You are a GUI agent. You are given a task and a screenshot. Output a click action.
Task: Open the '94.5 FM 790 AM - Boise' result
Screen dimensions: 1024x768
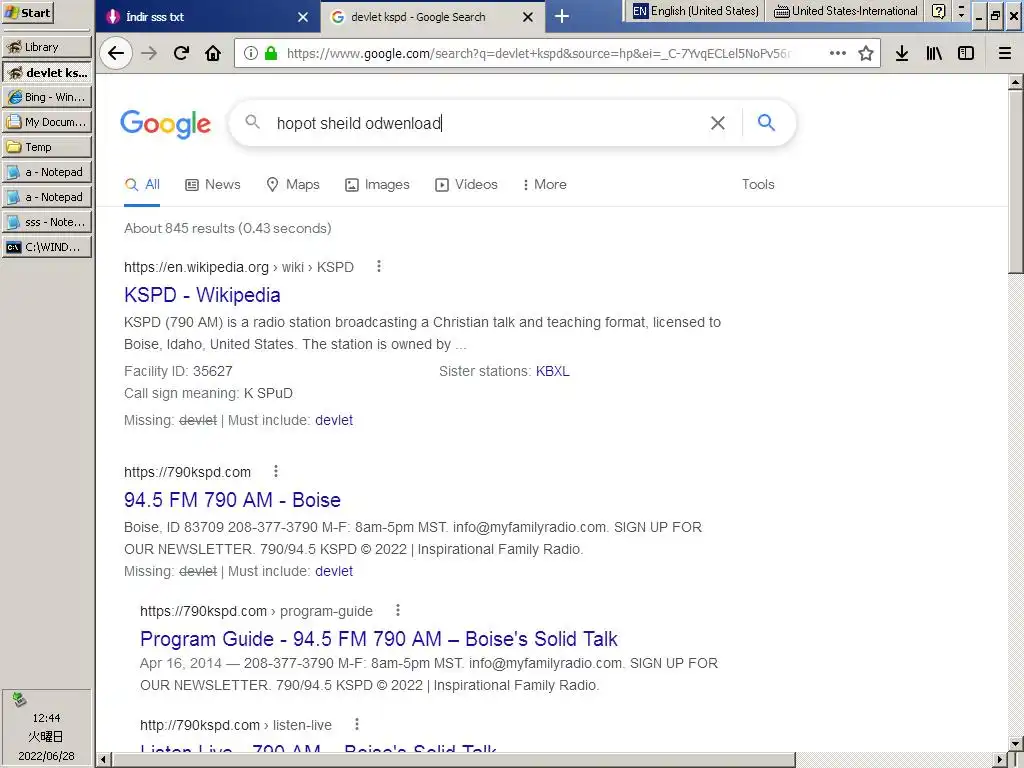[x=232, y=500]
